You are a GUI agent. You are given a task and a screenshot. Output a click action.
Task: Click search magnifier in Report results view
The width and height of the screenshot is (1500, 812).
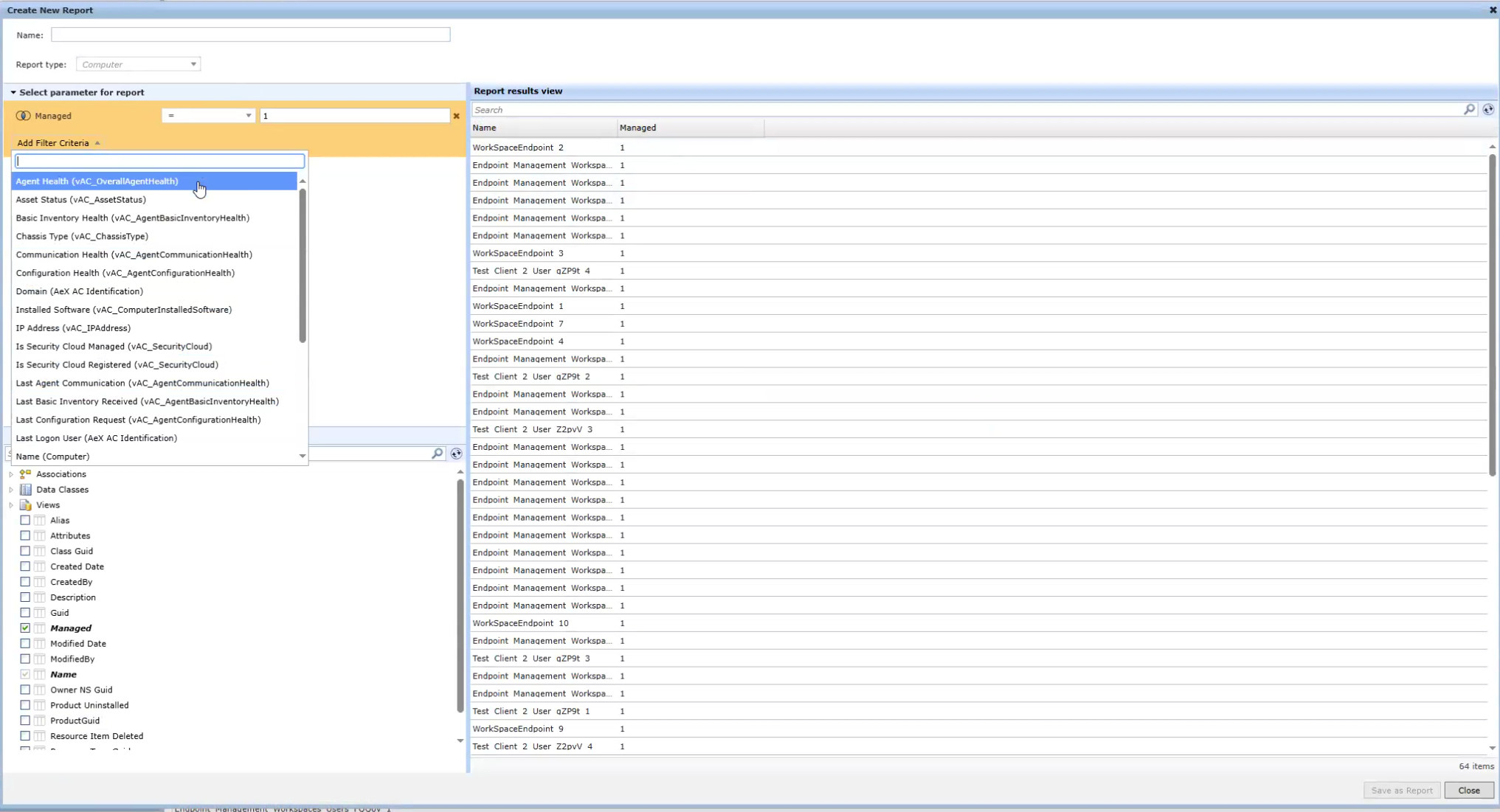[1469, 109]
